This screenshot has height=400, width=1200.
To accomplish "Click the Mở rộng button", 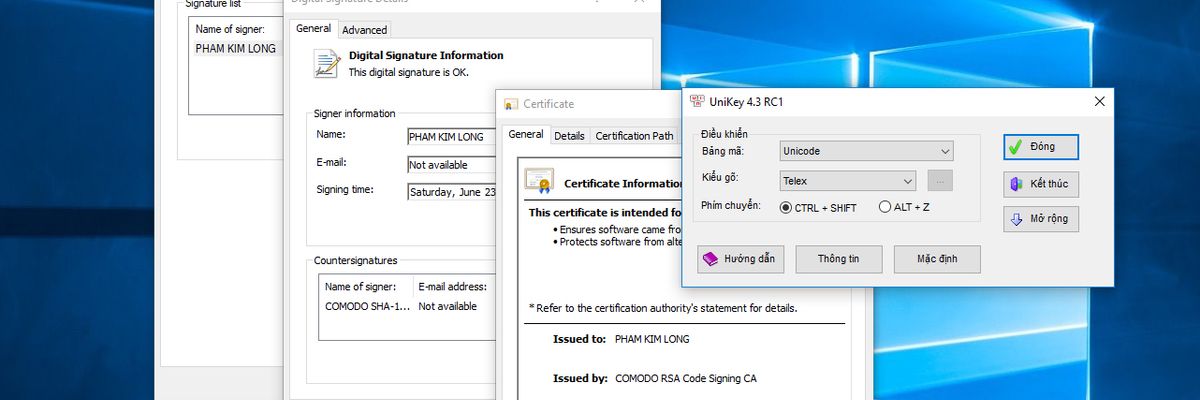I will pos(1041,219).
